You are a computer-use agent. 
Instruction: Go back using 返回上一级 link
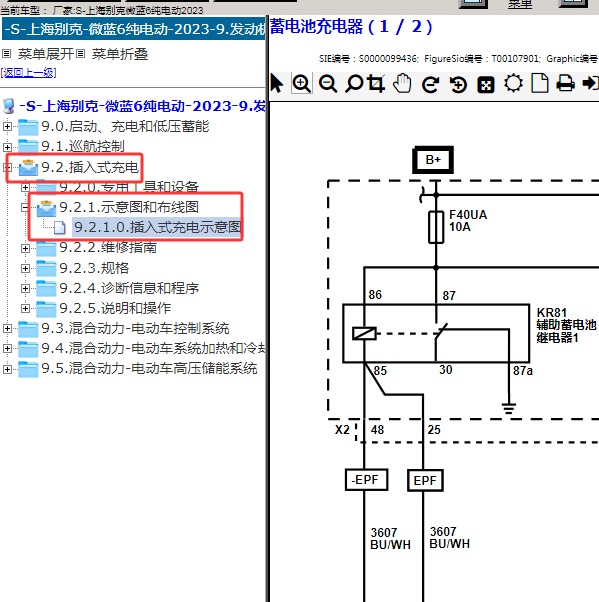point(28,73)
